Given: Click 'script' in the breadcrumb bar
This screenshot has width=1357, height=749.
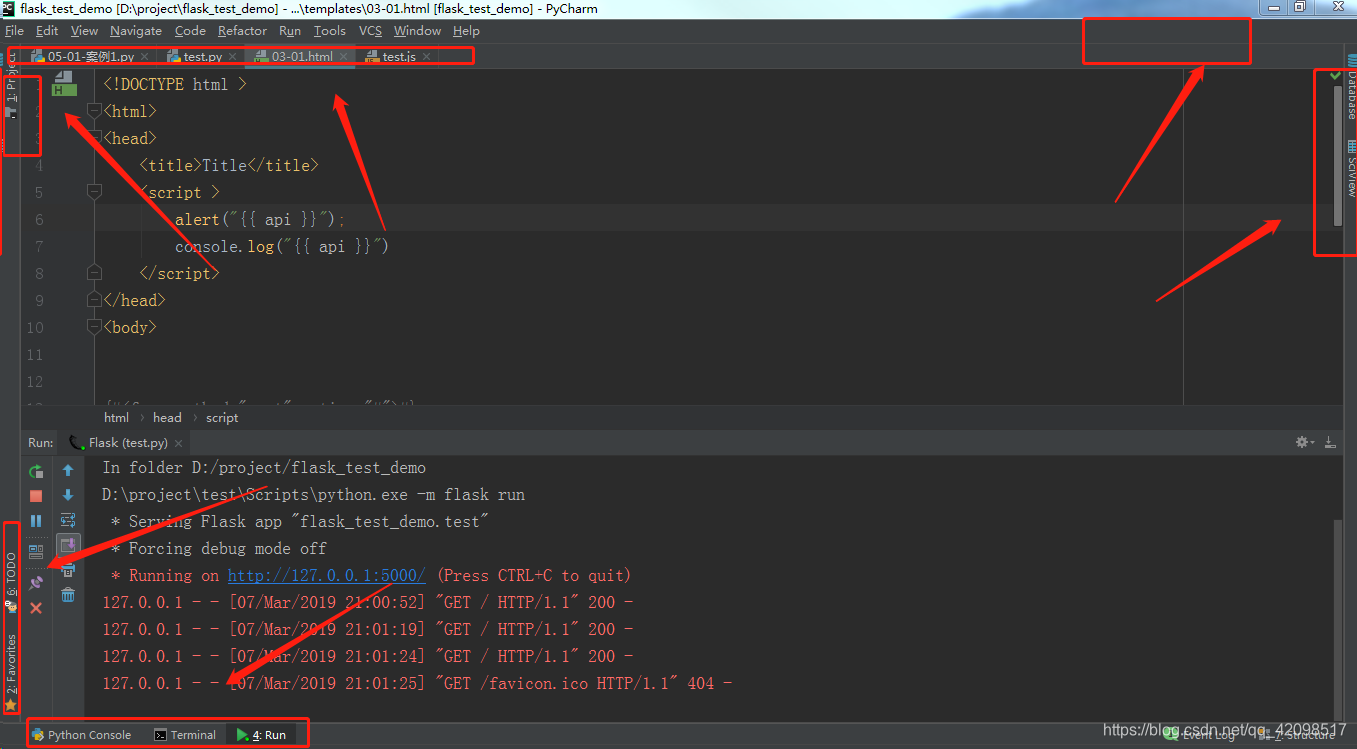Looking at the screenshot, I should tap(222, 418).
